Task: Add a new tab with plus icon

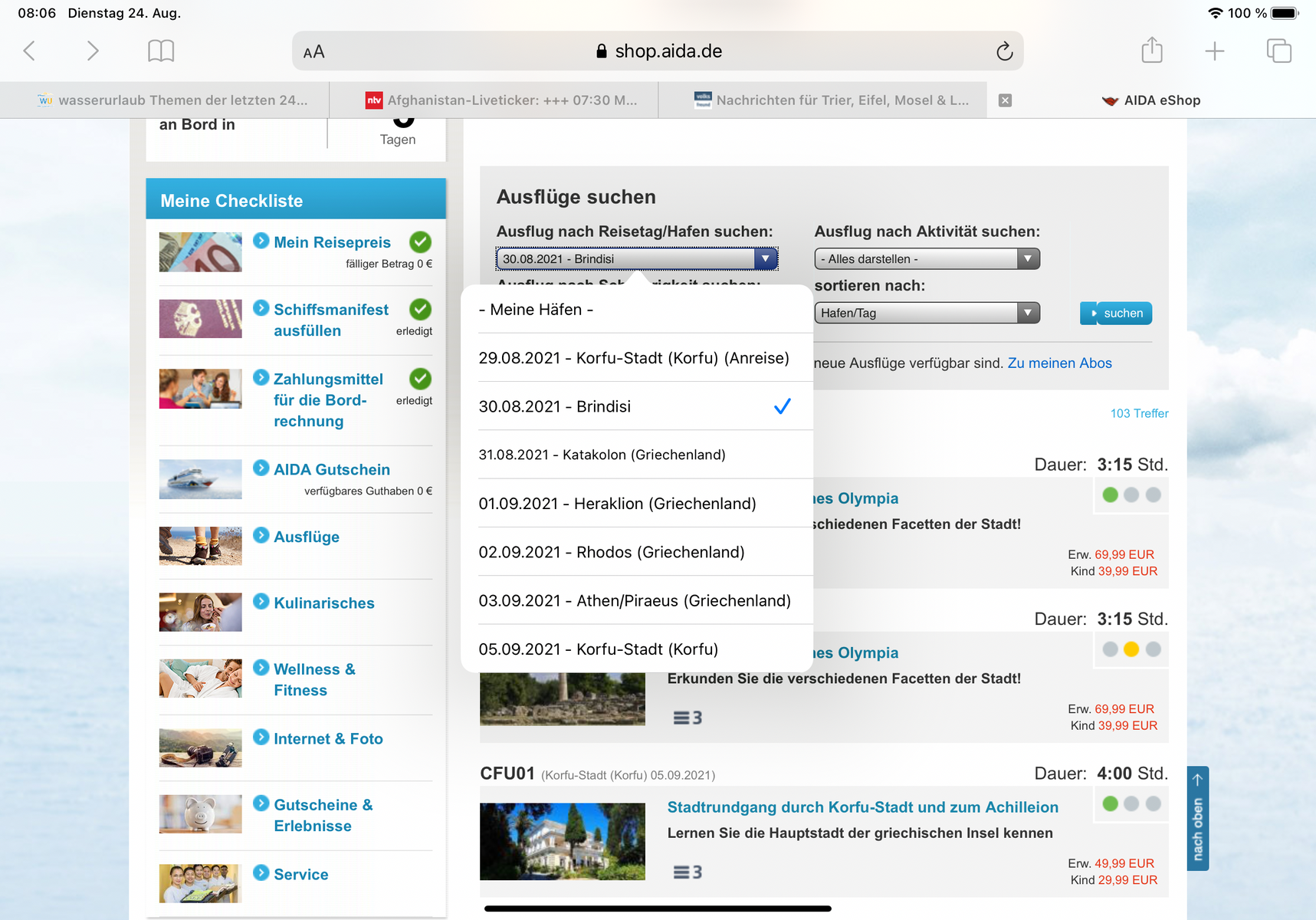Action: (1214, 51)
